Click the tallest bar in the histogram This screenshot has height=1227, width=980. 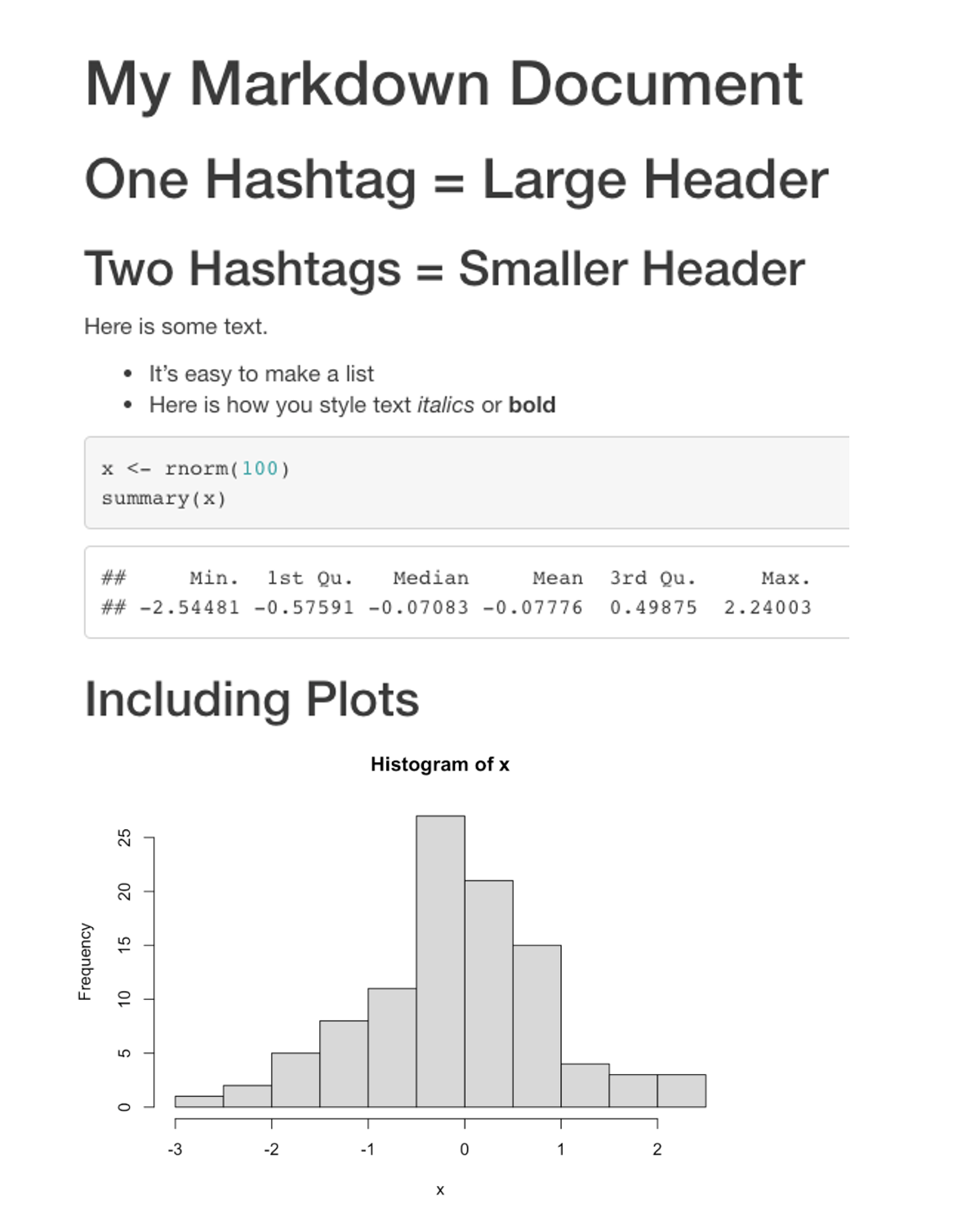tap(440, 961)
